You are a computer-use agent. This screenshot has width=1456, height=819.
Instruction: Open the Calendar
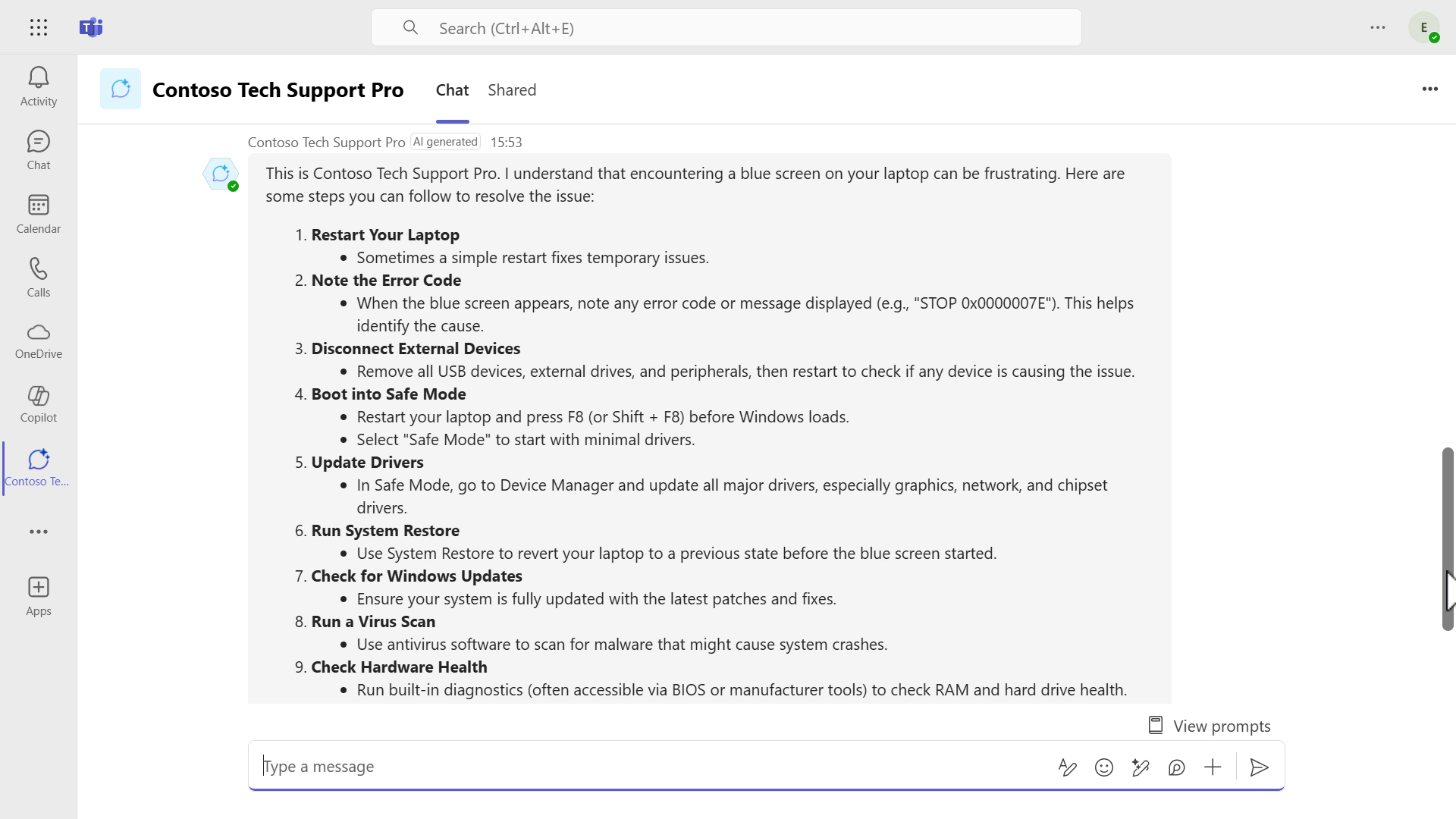pyautogui.click(x=38, y=212)
